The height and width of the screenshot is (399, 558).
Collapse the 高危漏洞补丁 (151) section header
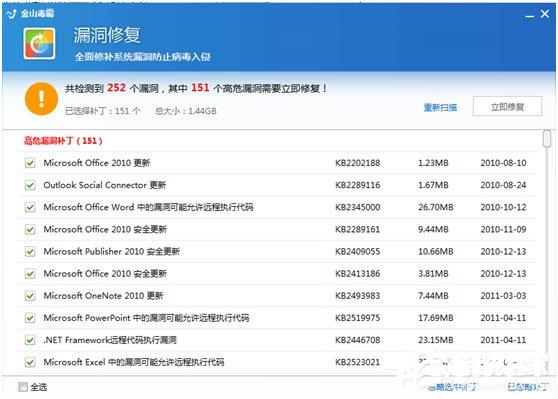point(63,141)
